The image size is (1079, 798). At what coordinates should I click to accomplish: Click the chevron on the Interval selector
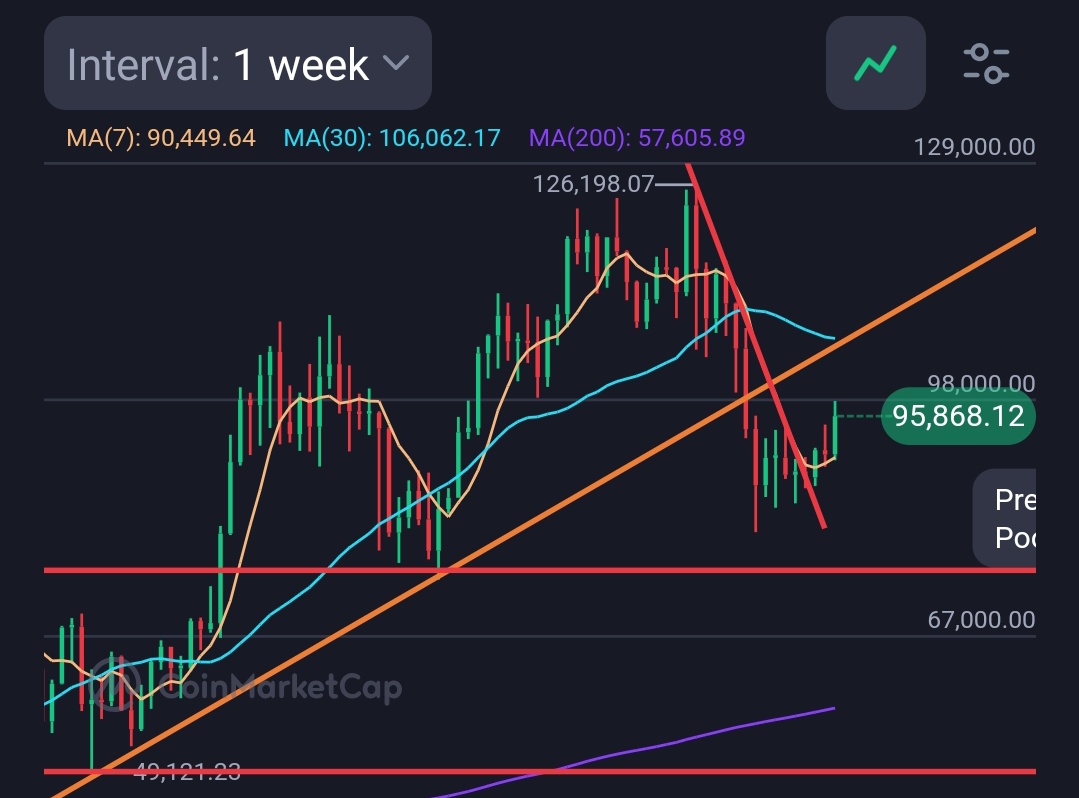coord(396,63)
